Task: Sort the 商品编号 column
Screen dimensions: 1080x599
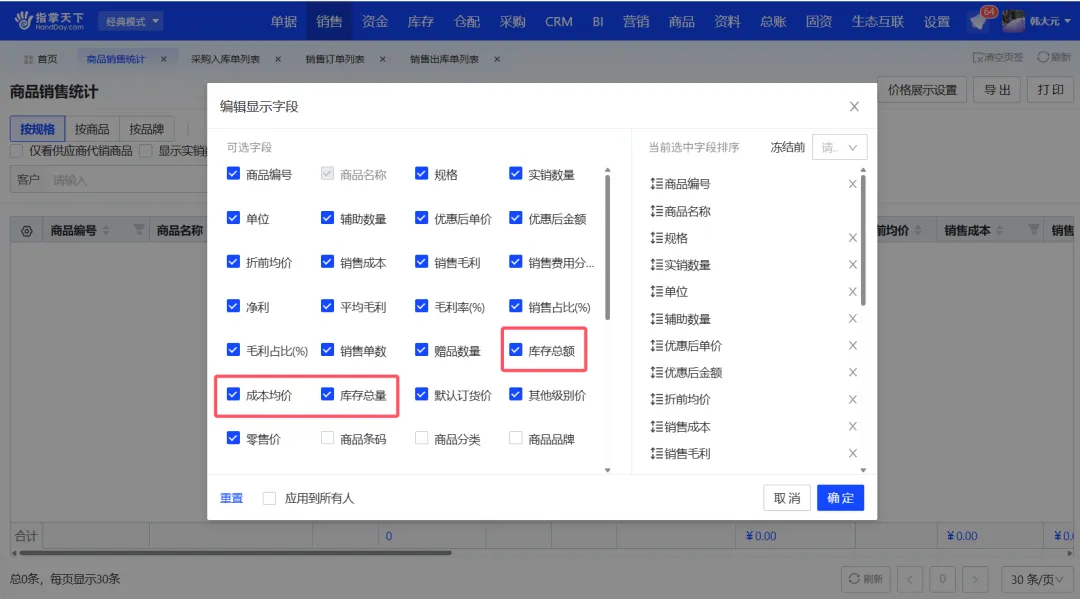Action: tap(106, 231)
